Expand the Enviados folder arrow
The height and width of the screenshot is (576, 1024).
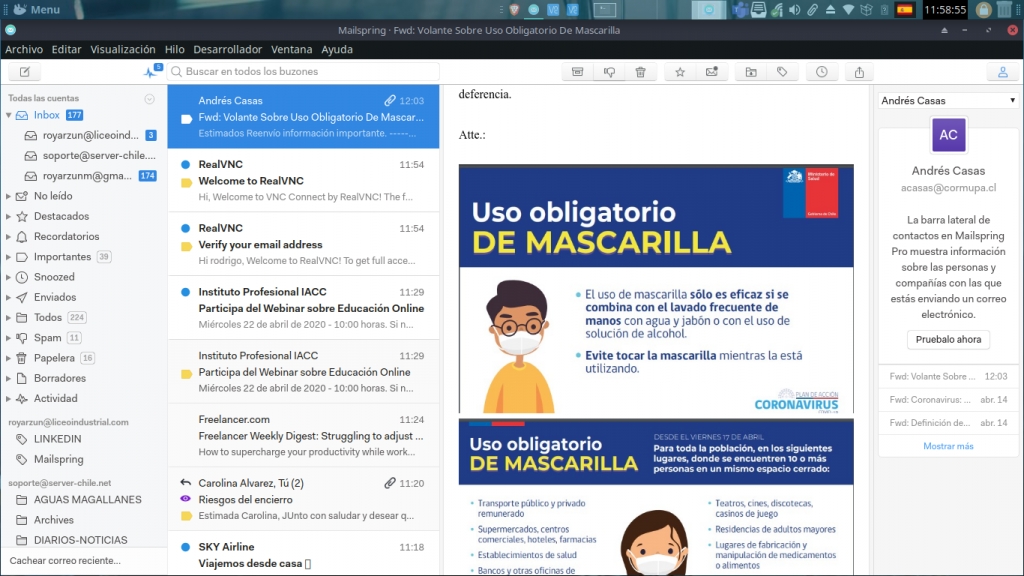coord(8,297)
